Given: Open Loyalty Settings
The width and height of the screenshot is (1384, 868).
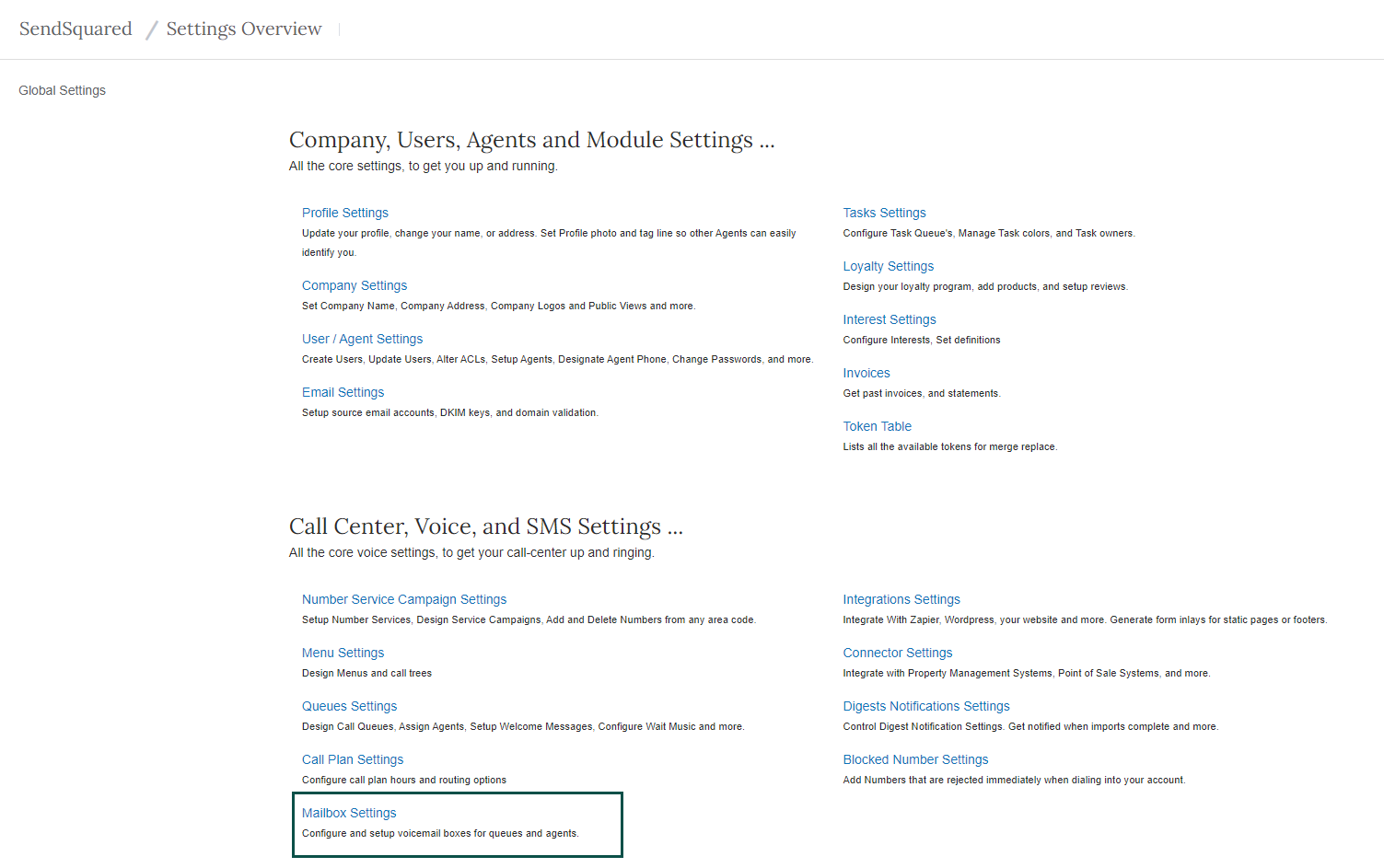Looking at the screenshot, I should pos(888,266).
